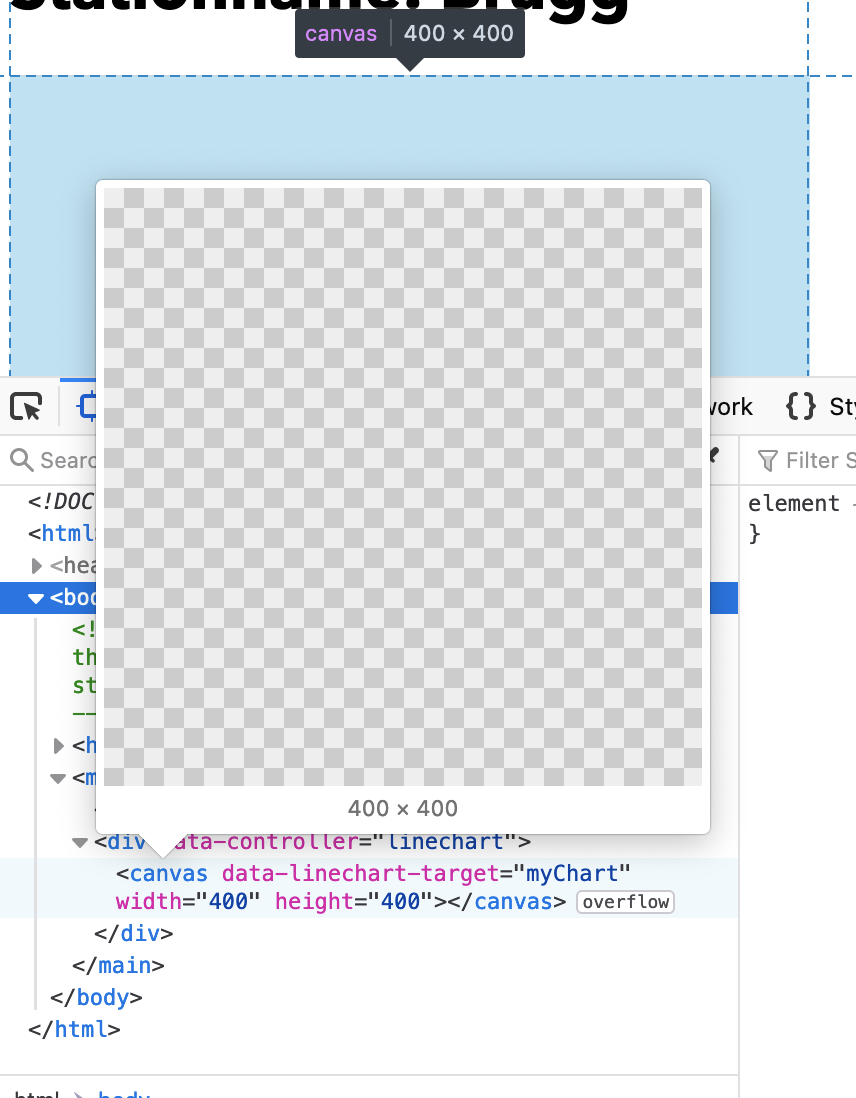This screenshot has width=856, height=1098.
Task: Click the Filter Styles funnel icon
Action: [768, 461]
